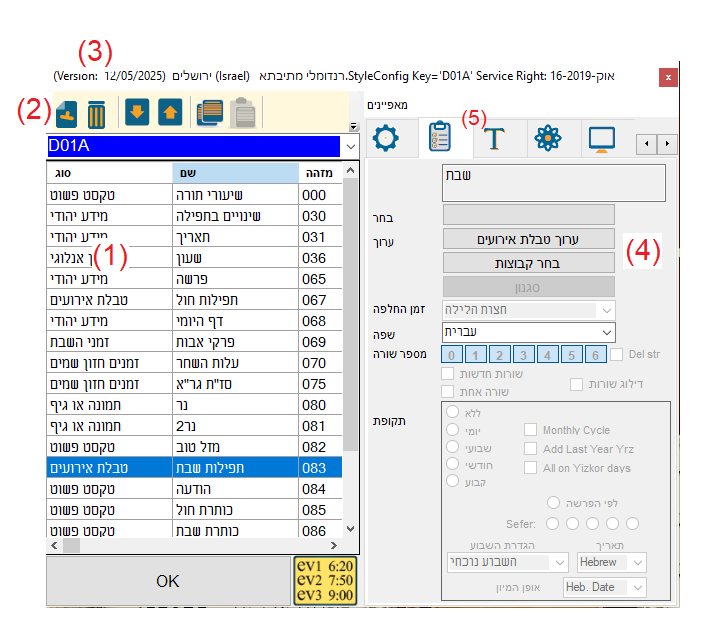Image resolution: width=716 pixels, height=642 pixels.
Task: Click the copy items icon
Action: [209, 113]
